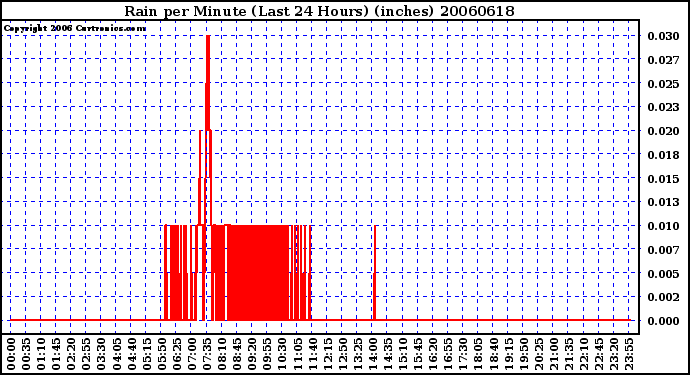690x375 pixels.
Task: Click the 00:35 time axis label
Action: pos(26,354)
